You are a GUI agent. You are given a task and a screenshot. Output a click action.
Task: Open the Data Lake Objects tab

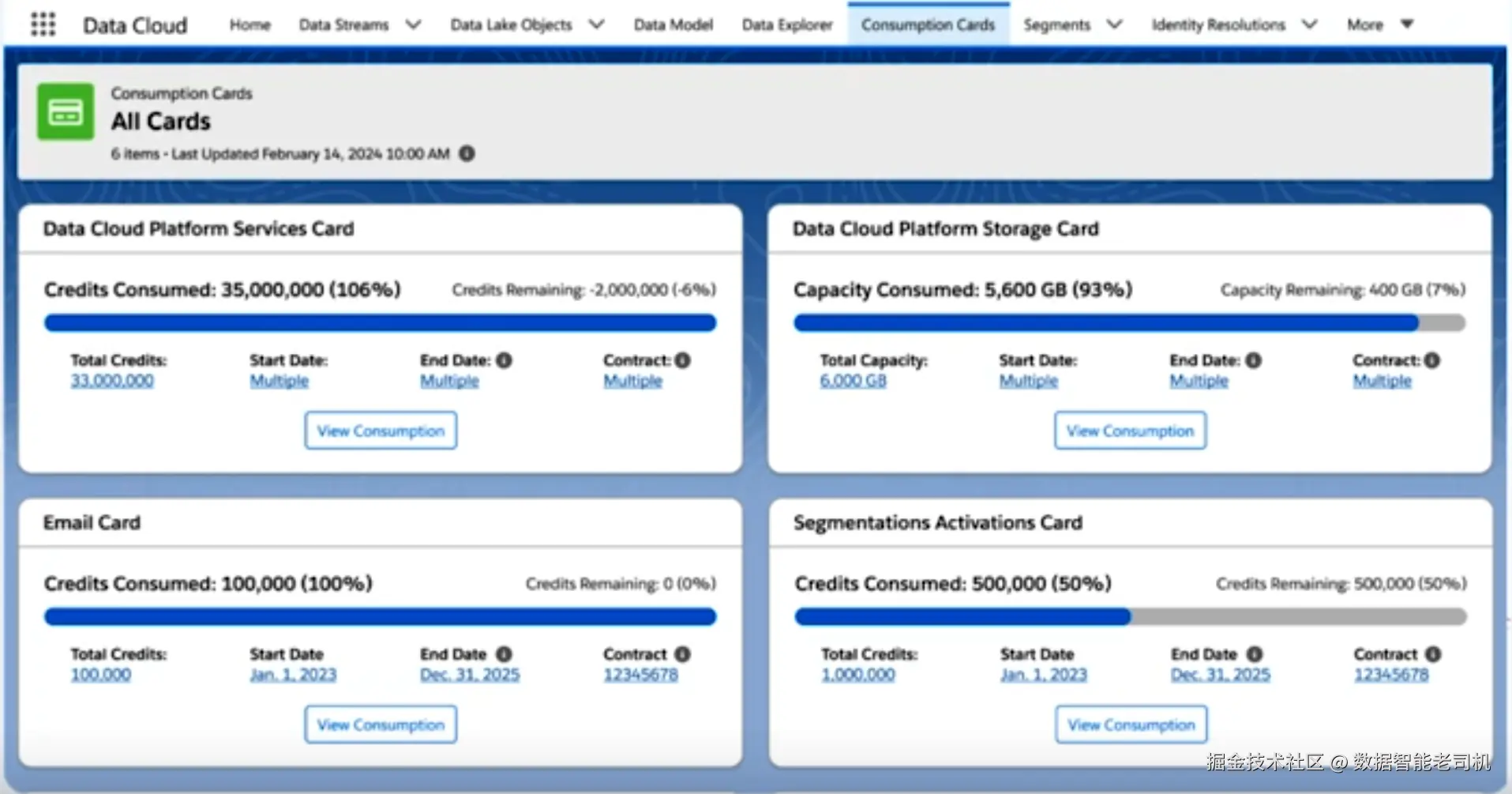pos(511,25)
